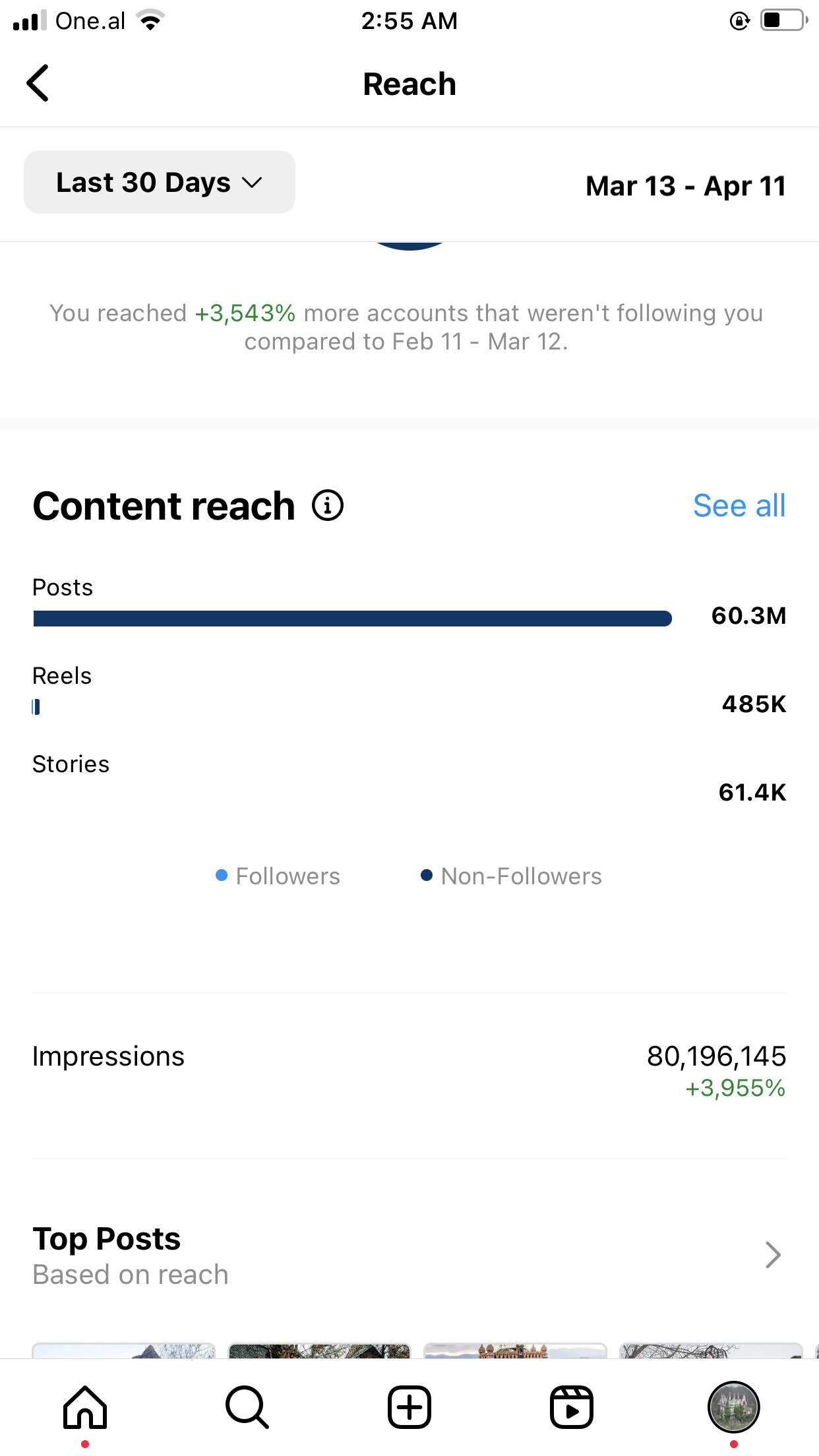Open Content reach info icon

click(328, 506)
